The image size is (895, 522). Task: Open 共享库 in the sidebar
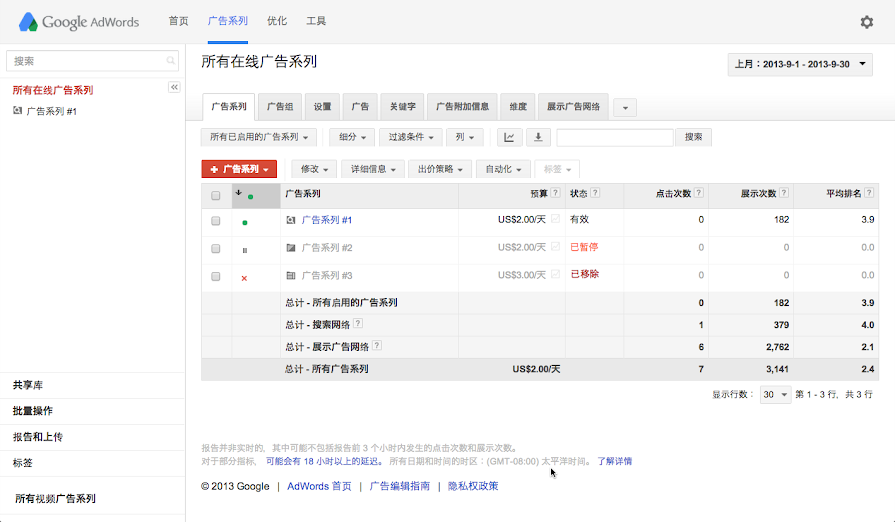[x=27, y=385]
